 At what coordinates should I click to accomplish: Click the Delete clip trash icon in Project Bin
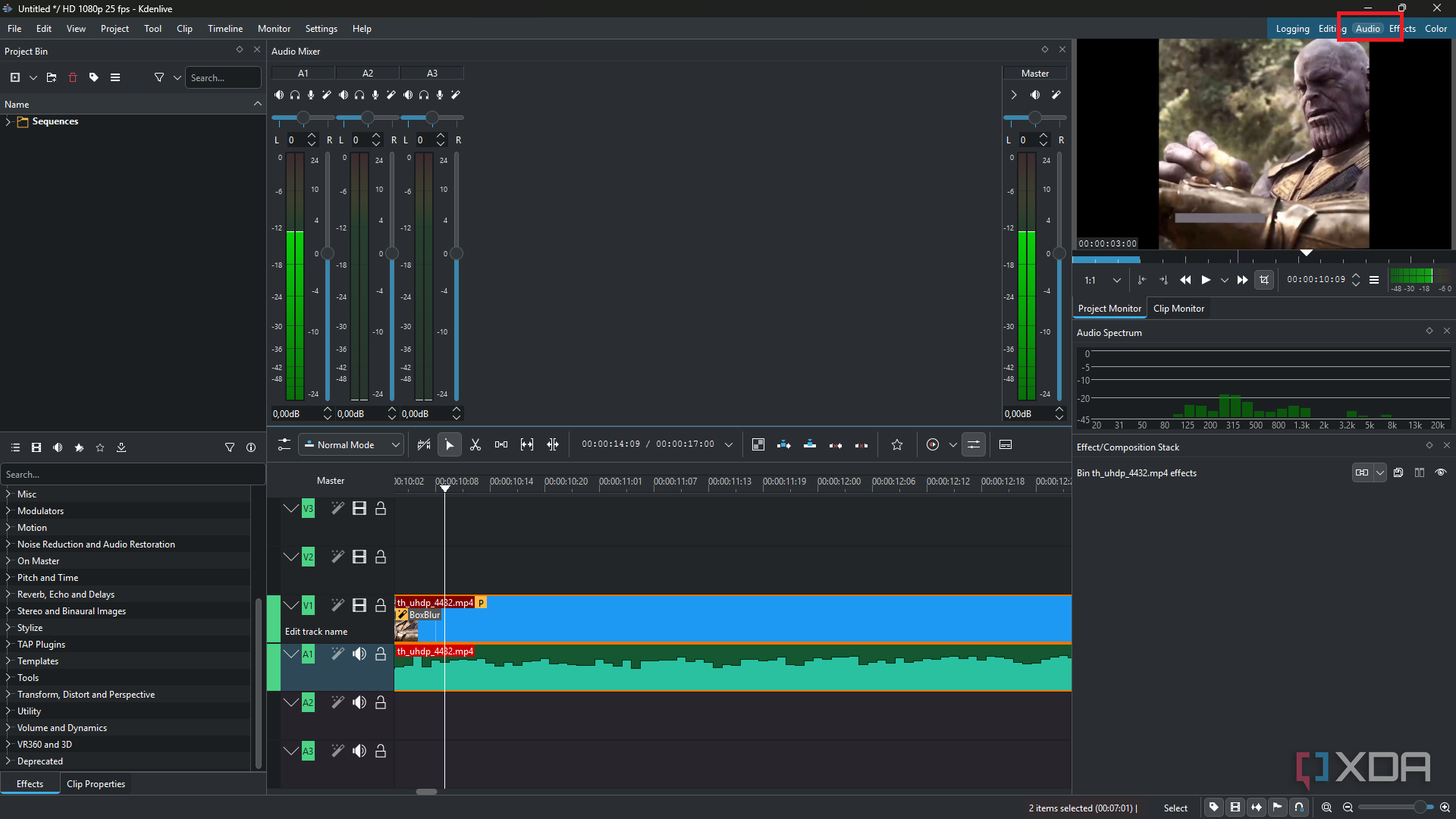73,77
